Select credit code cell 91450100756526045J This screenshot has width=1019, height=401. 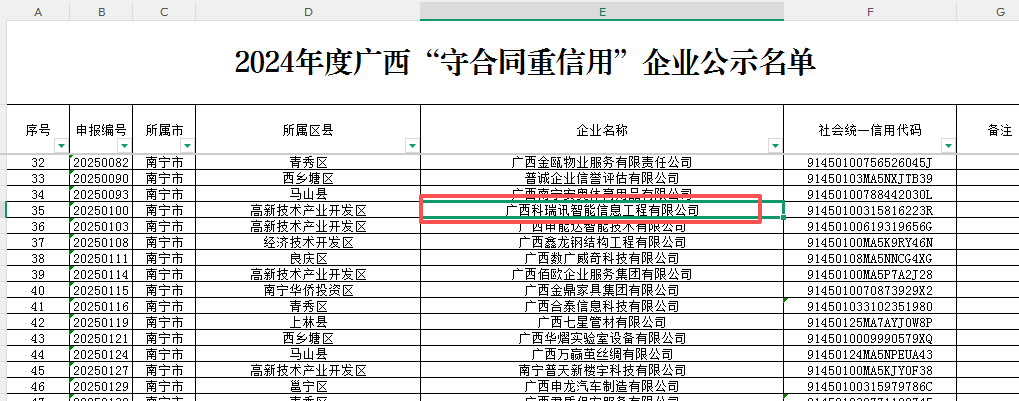point(869,162)
